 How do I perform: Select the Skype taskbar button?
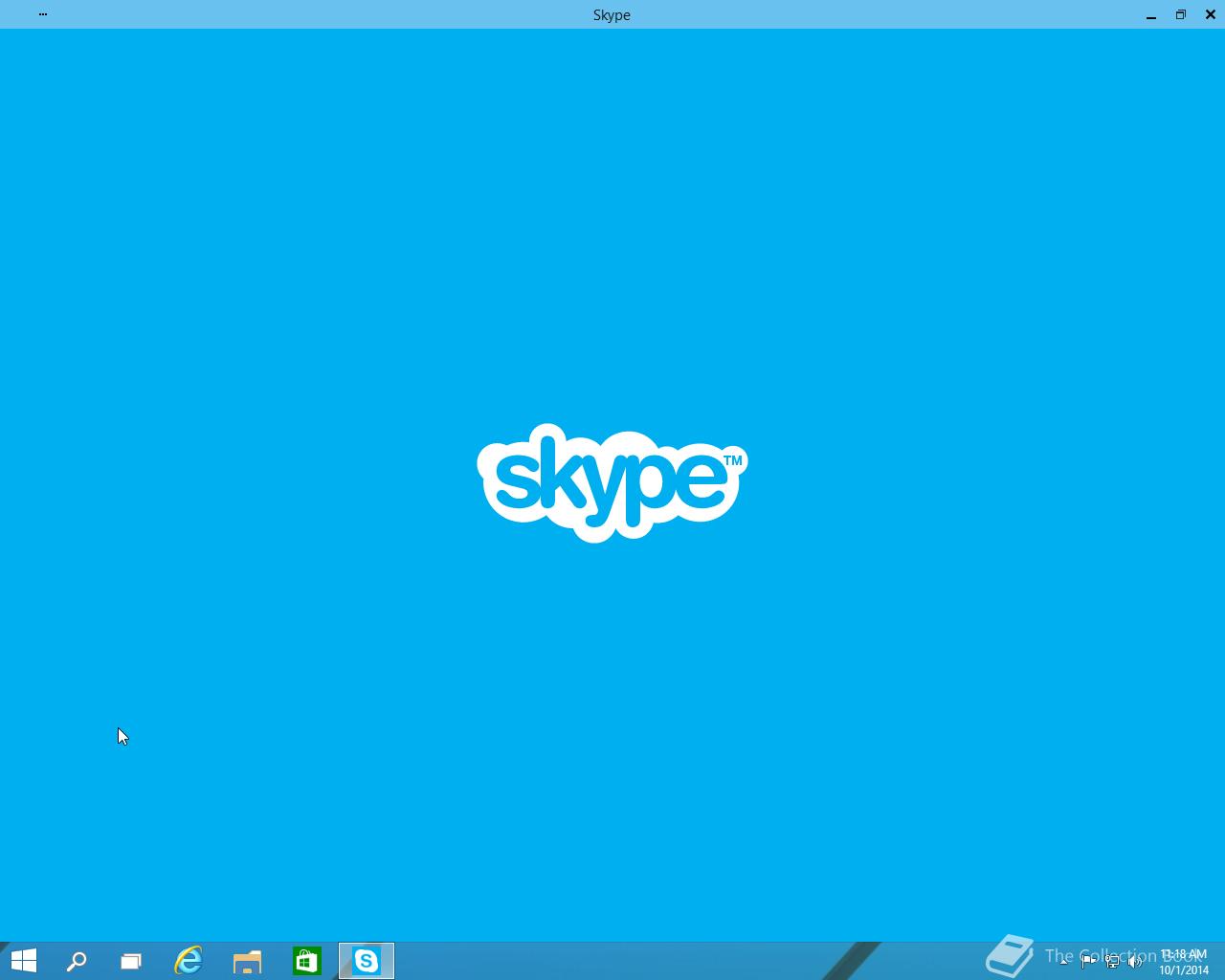(x=367, y=961)
